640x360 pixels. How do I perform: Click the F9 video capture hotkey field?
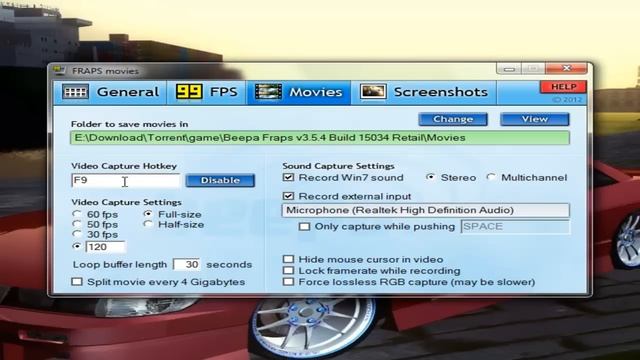[x=125, y=180]
